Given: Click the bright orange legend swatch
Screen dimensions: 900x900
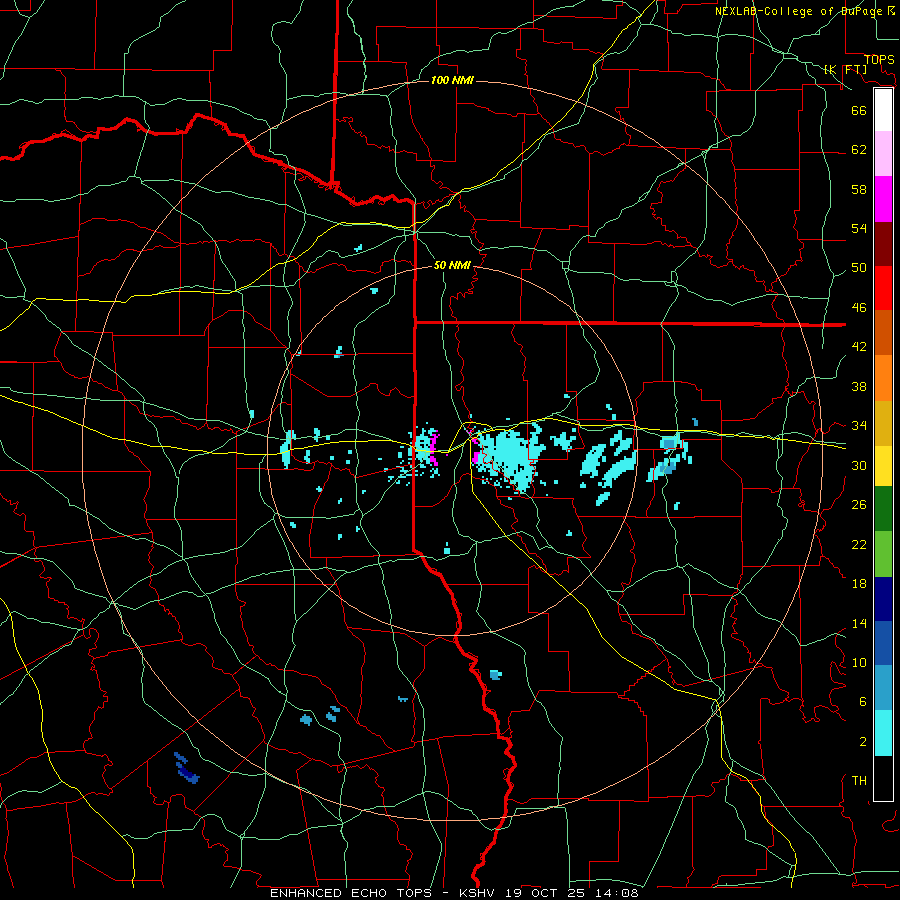Looking at the screenshot, I should pyautogui.click(x=883, y=377).
